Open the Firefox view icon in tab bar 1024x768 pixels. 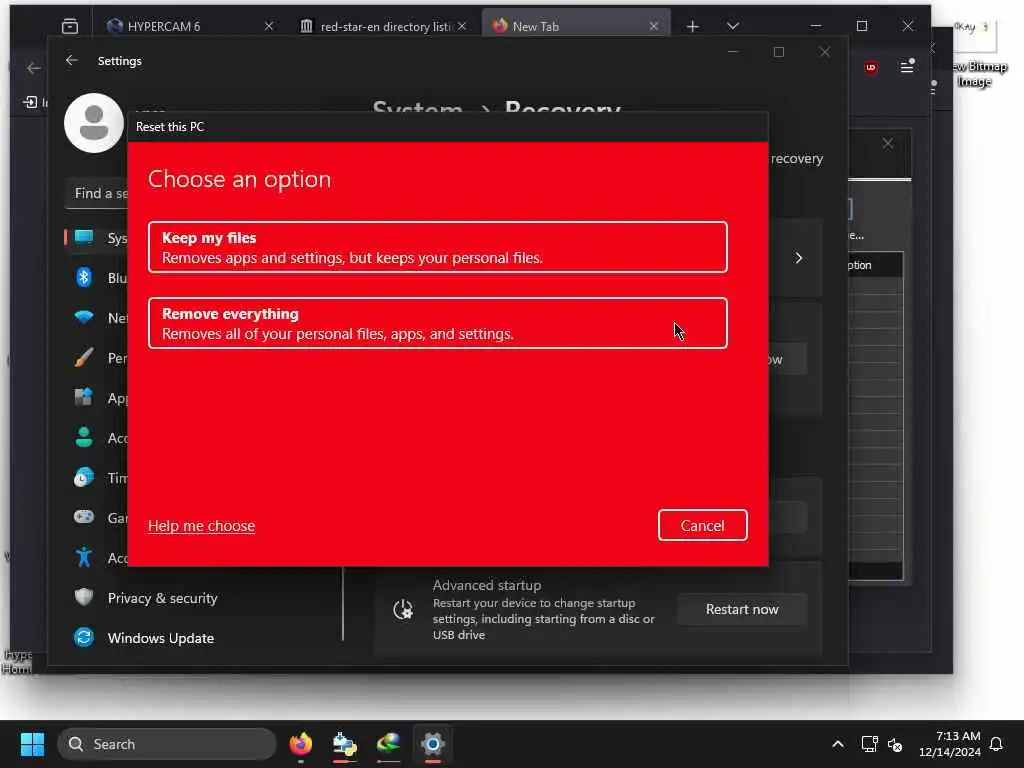tap(70, 26)
